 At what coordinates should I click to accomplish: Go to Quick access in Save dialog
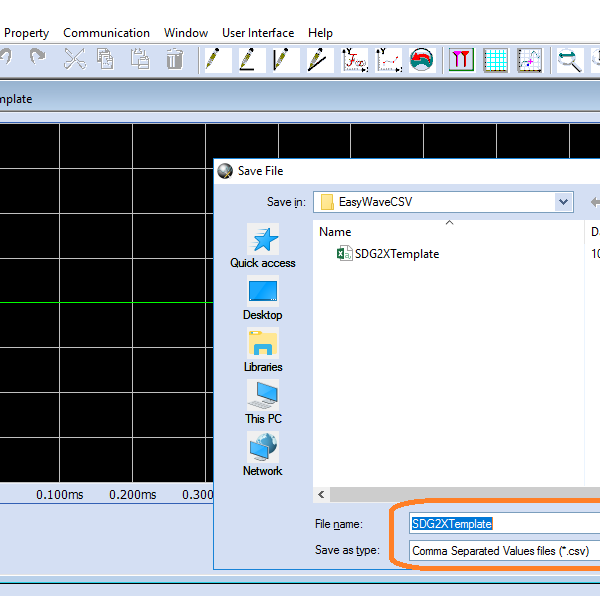263,247
